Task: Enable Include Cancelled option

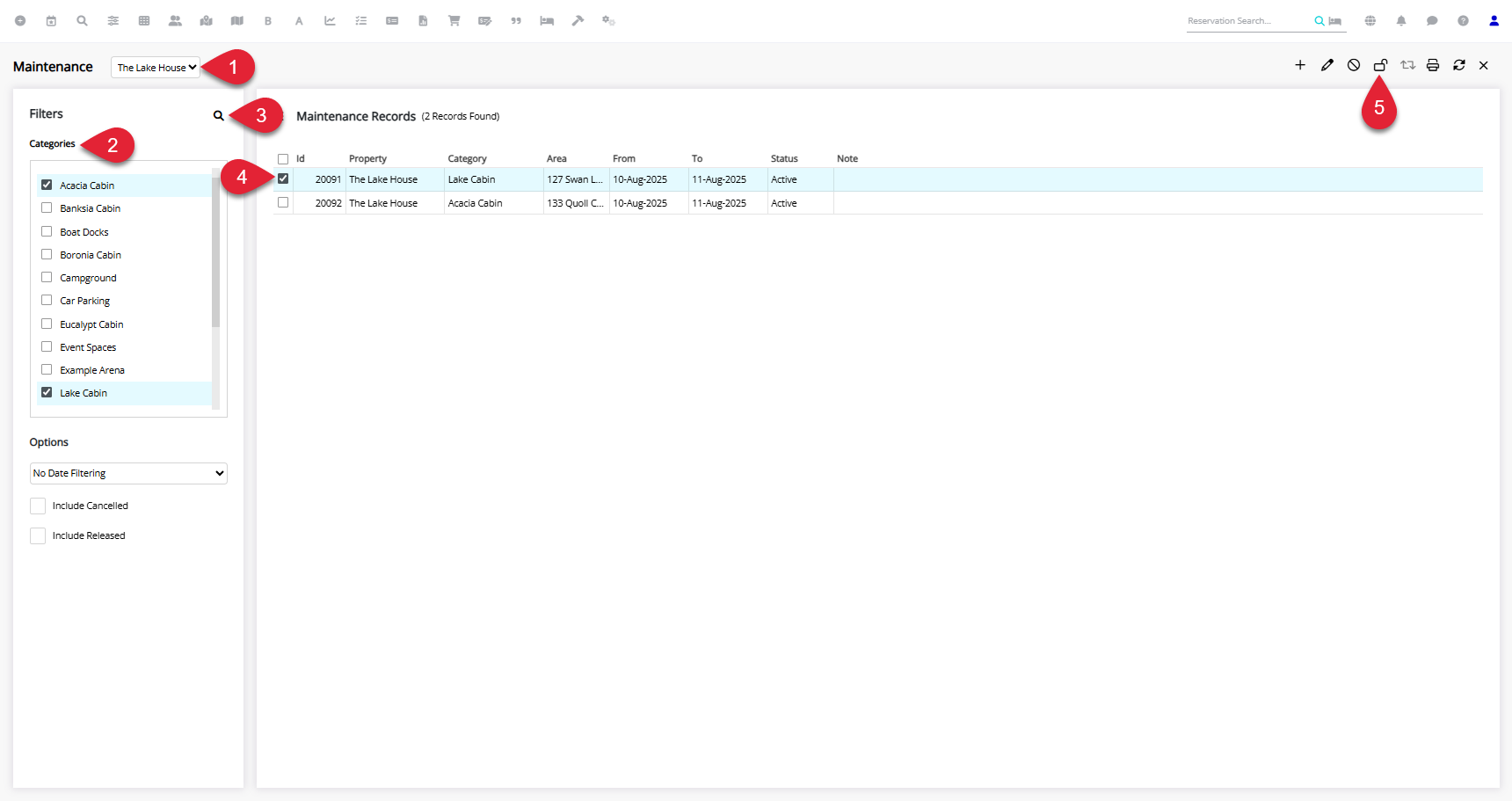Action: click(x=38, y=506)
